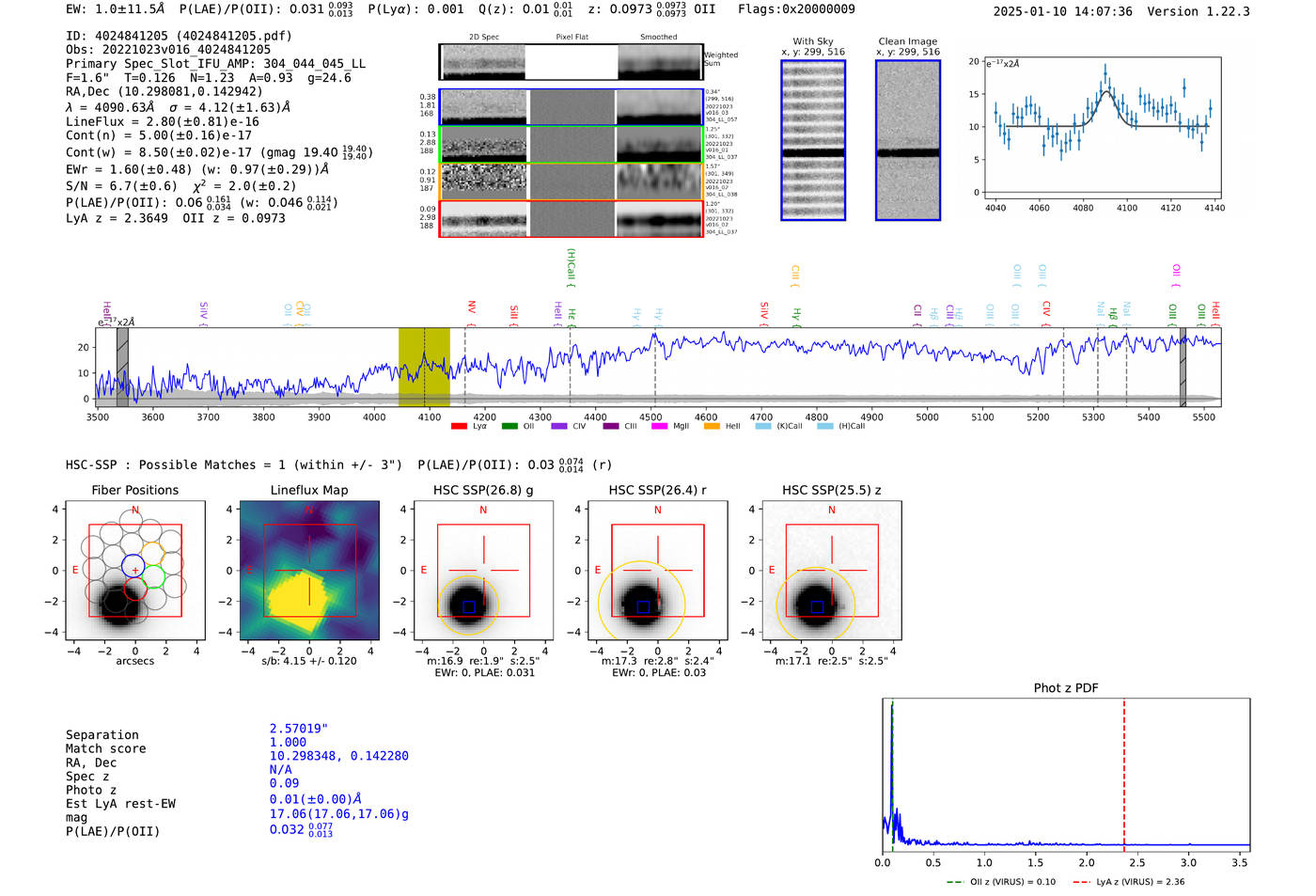Click the orange HeII legend swatch
The width and height of the screenshot is (1316, 896).
pos(711,427)
